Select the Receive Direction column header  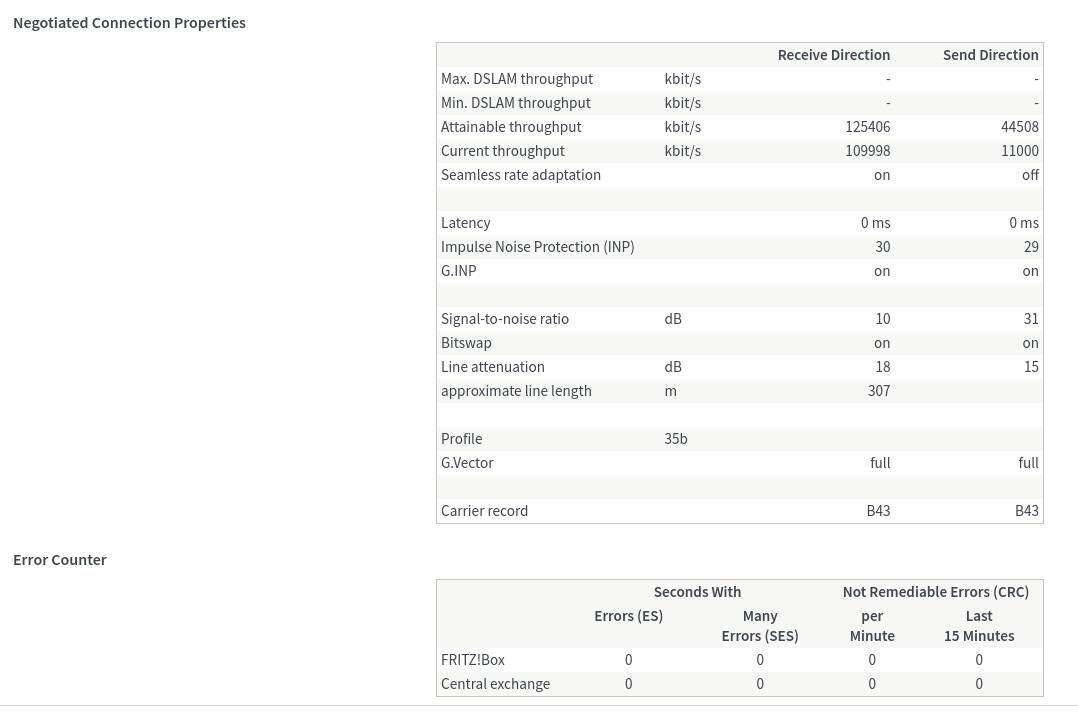pyautogui.click(x=833, y=55)
